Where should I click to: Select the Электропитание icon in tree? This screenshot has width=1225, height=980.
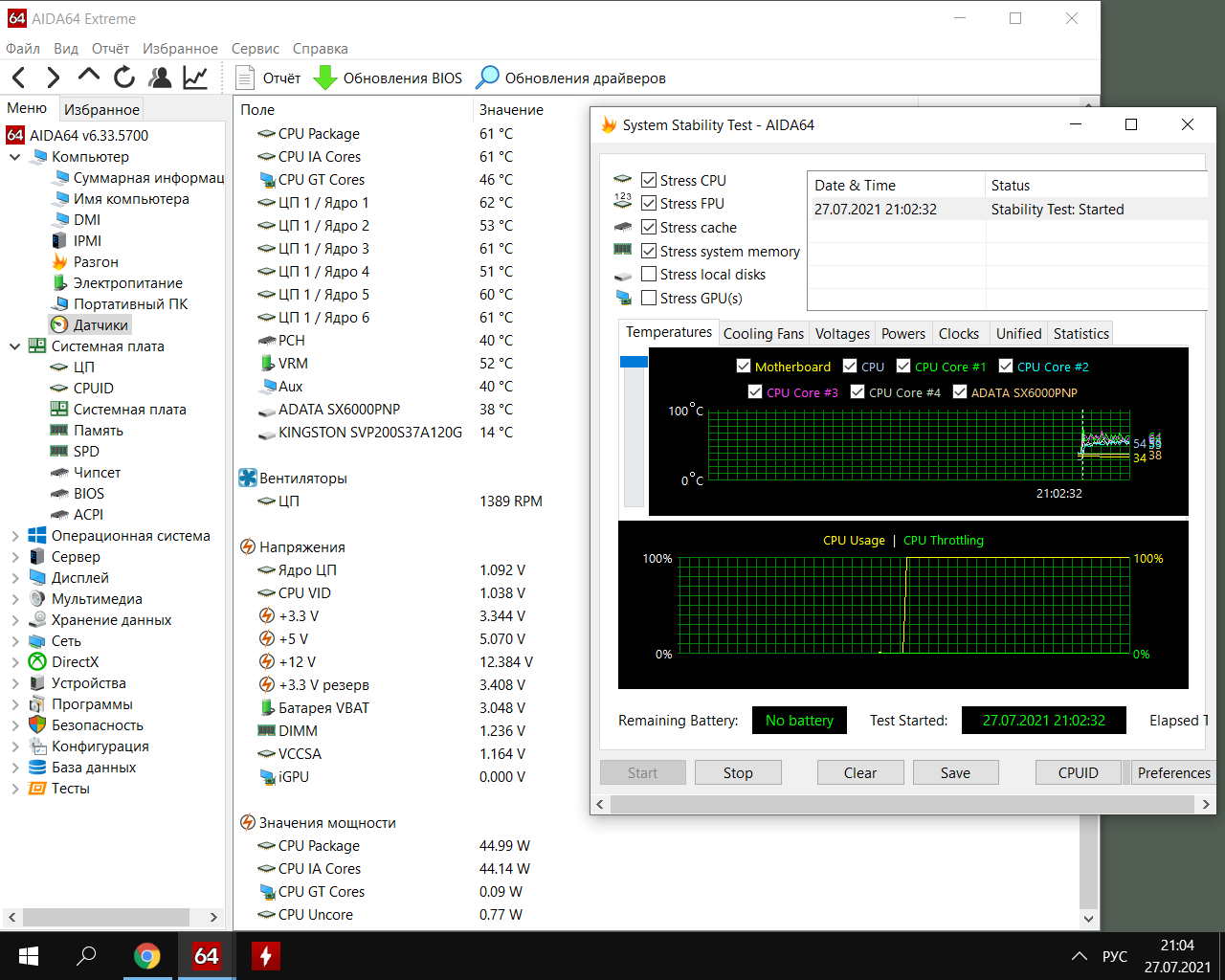59,283
